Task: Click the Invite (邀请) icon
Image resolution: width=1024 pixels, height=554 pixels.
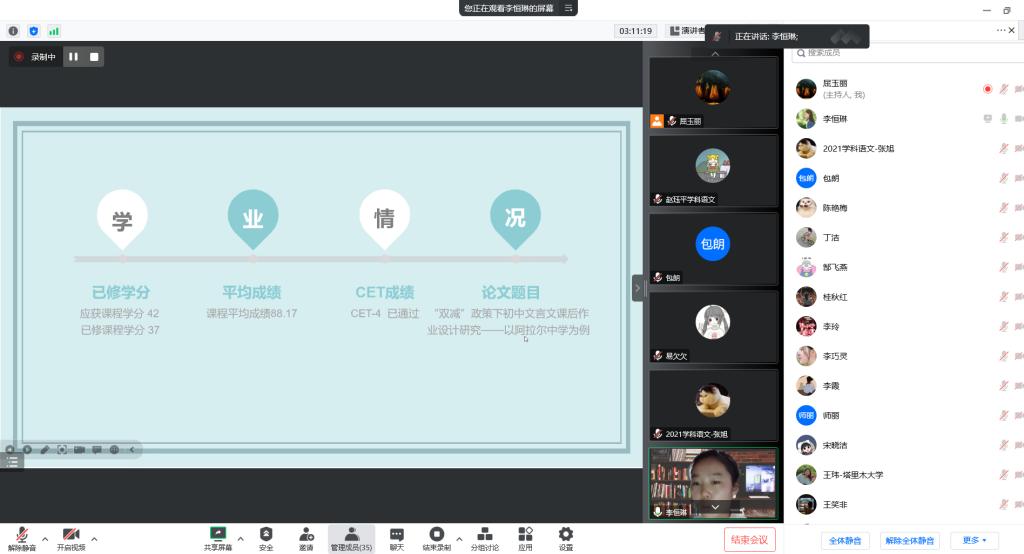Action: coord(306,535)
